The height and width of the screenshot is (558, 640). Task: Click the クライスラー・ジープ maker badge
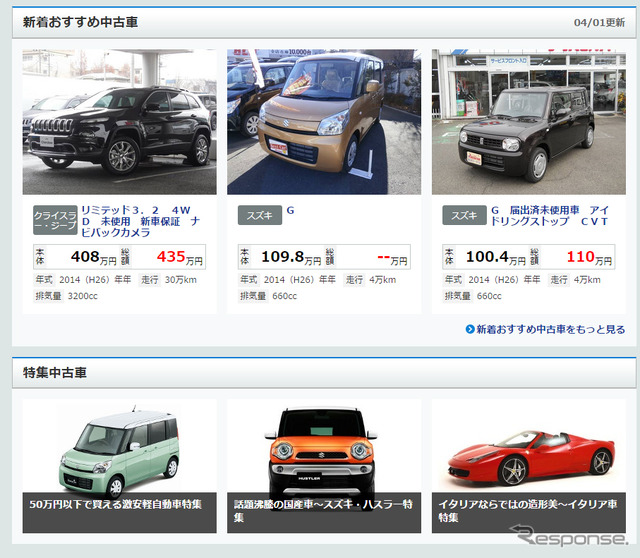point(55,220)
